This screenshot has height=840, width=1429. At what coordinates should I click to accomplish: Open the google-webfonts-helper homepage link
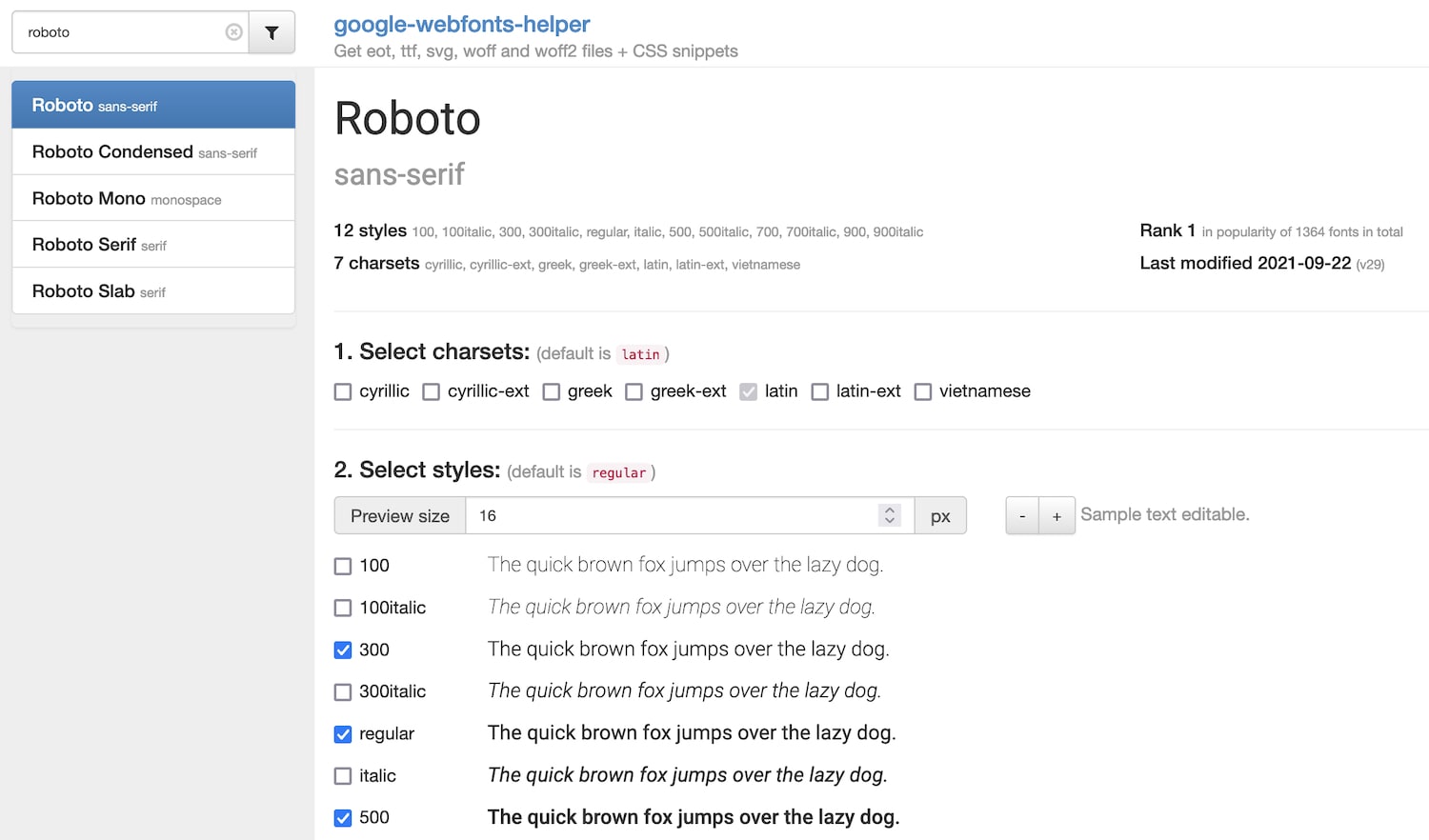(x=461, y=24)
